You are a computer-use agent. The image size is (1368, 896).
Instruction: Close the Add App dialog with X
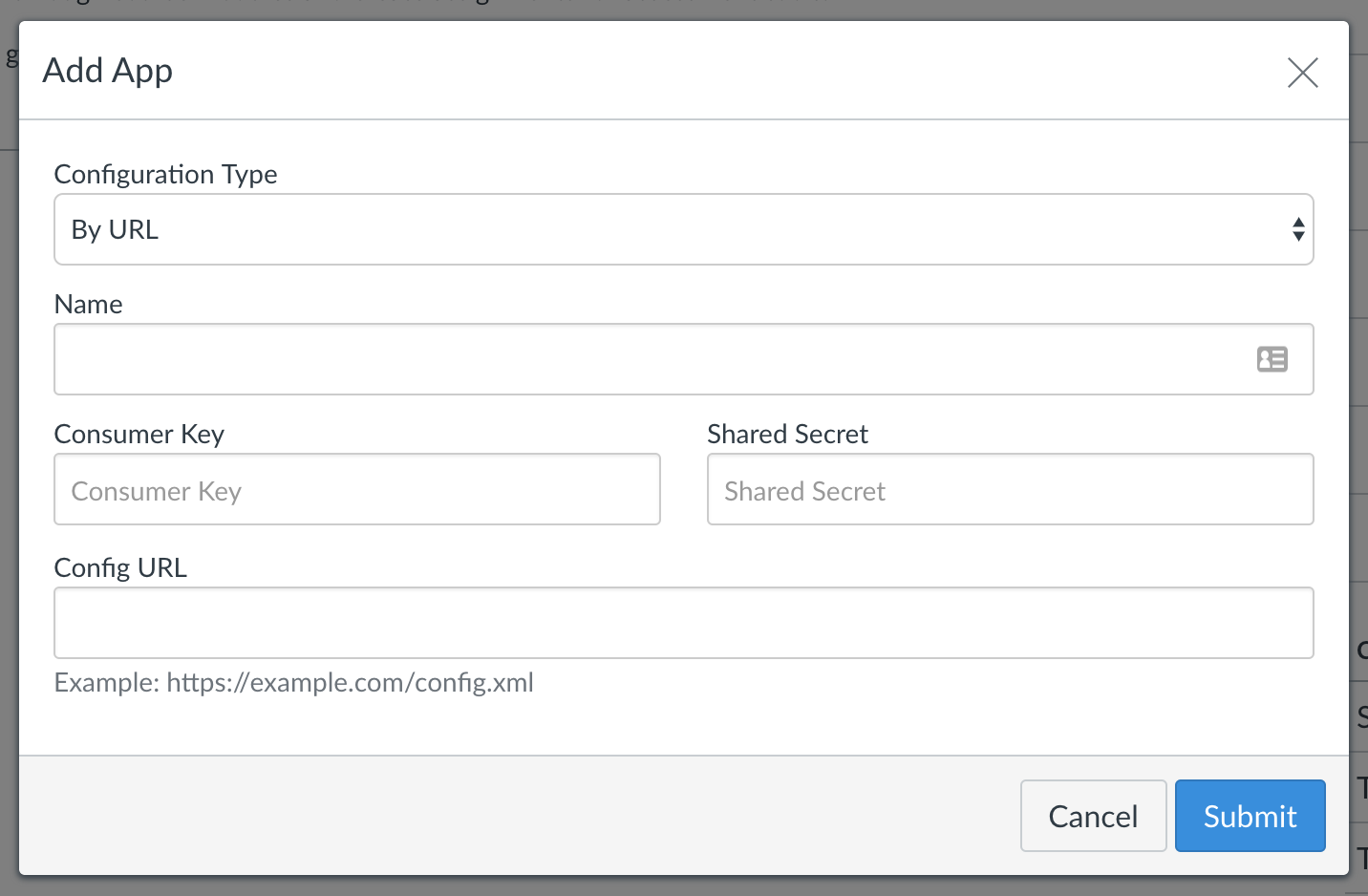pos(1302,72)
